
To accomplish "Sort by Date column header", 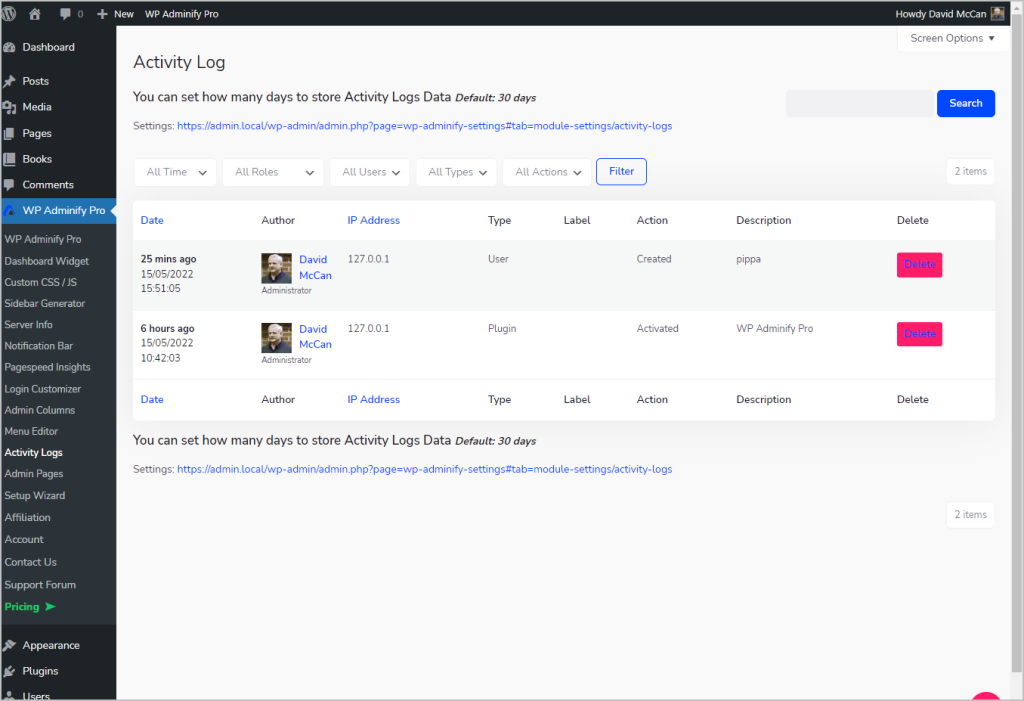I will click(152, 220).
